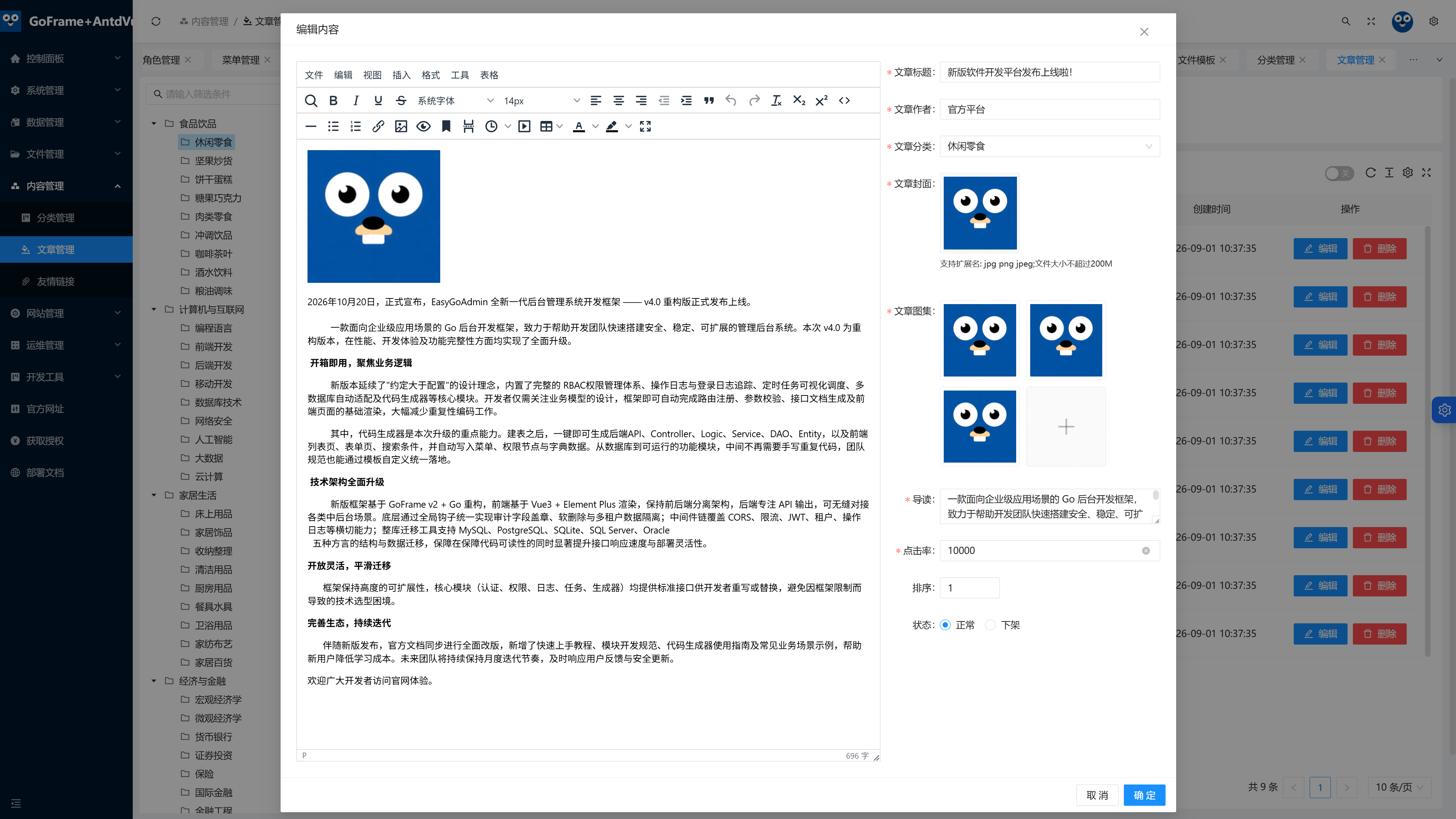Collapse the 食品饮品 tree node
1456x819 pixels.
pos(154,123)
